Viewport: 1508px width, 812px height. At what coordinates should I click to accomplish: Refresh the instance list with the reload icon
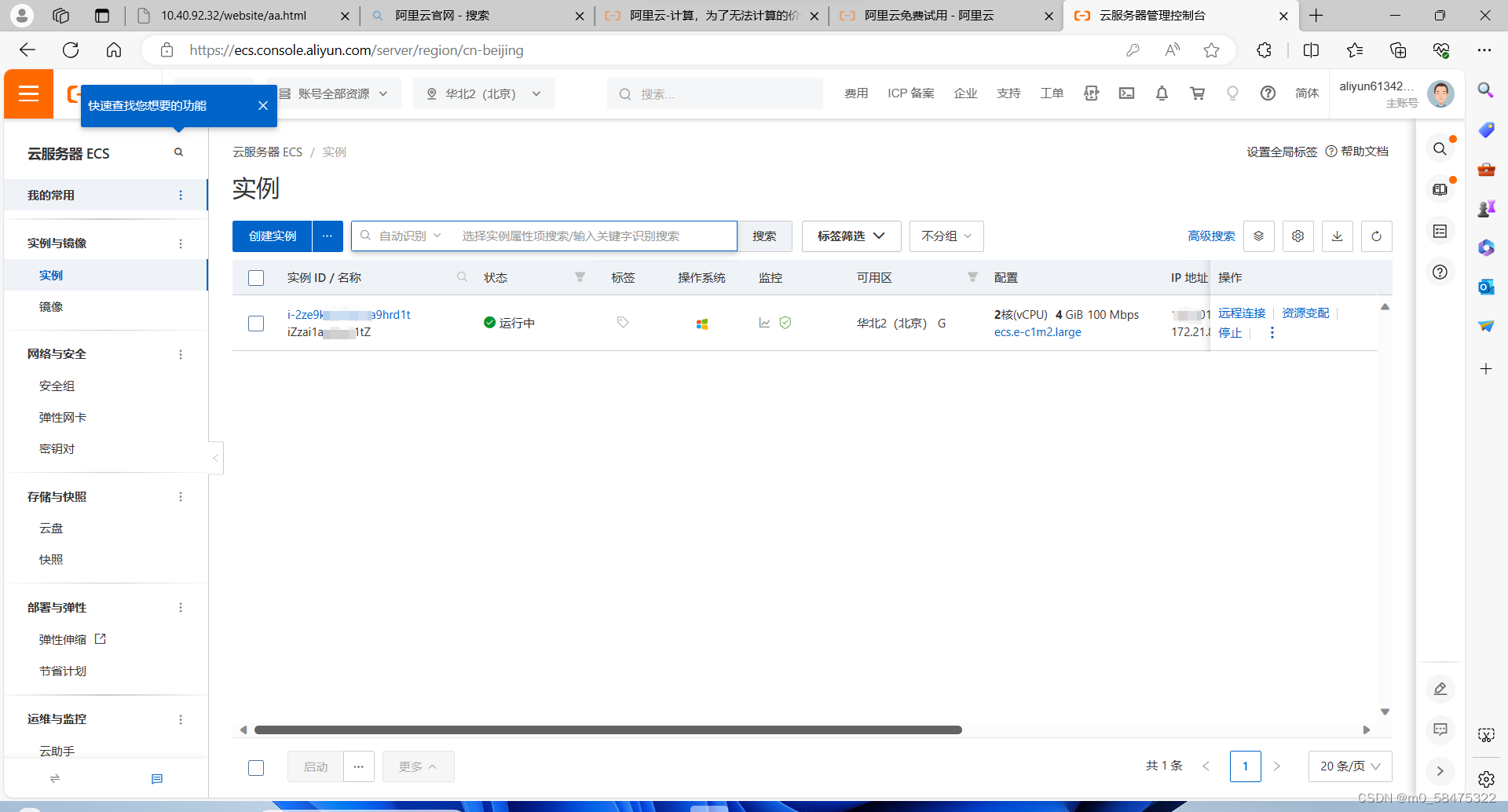click(1376, 236)
